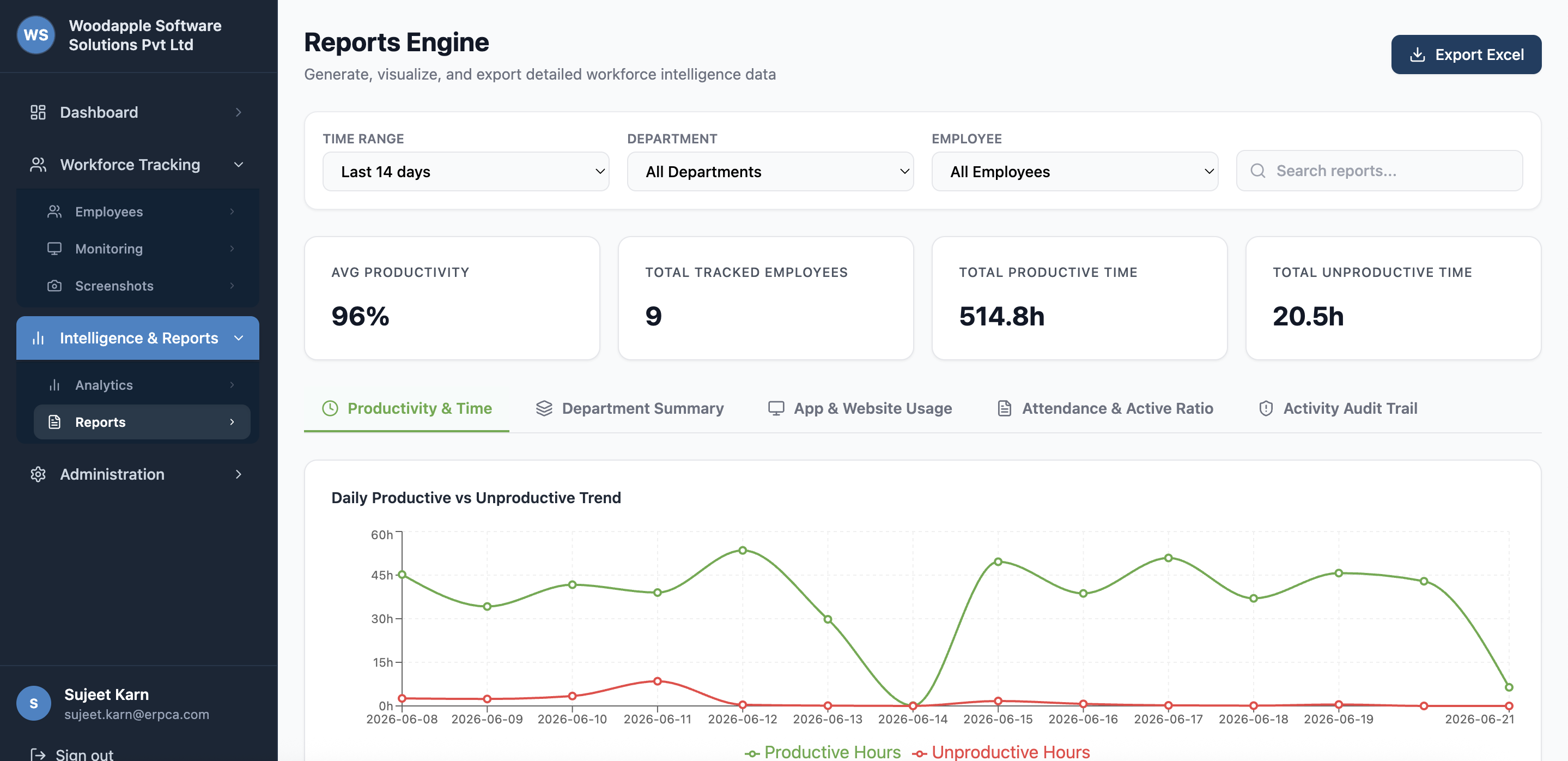Click the Administration gear icon
1568x761 pixels.
[x=38, y=474]
